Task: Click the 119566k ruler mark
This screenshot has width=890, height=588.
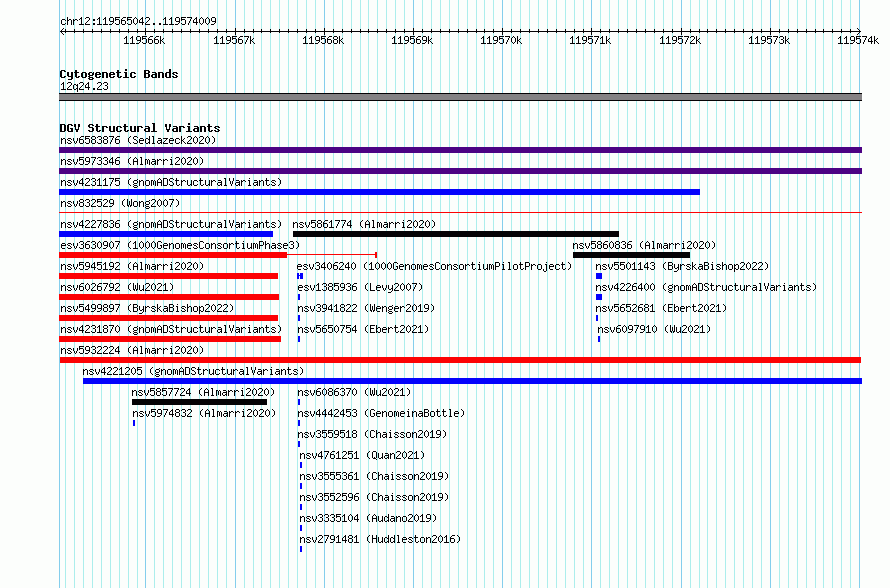Action: 144,40
